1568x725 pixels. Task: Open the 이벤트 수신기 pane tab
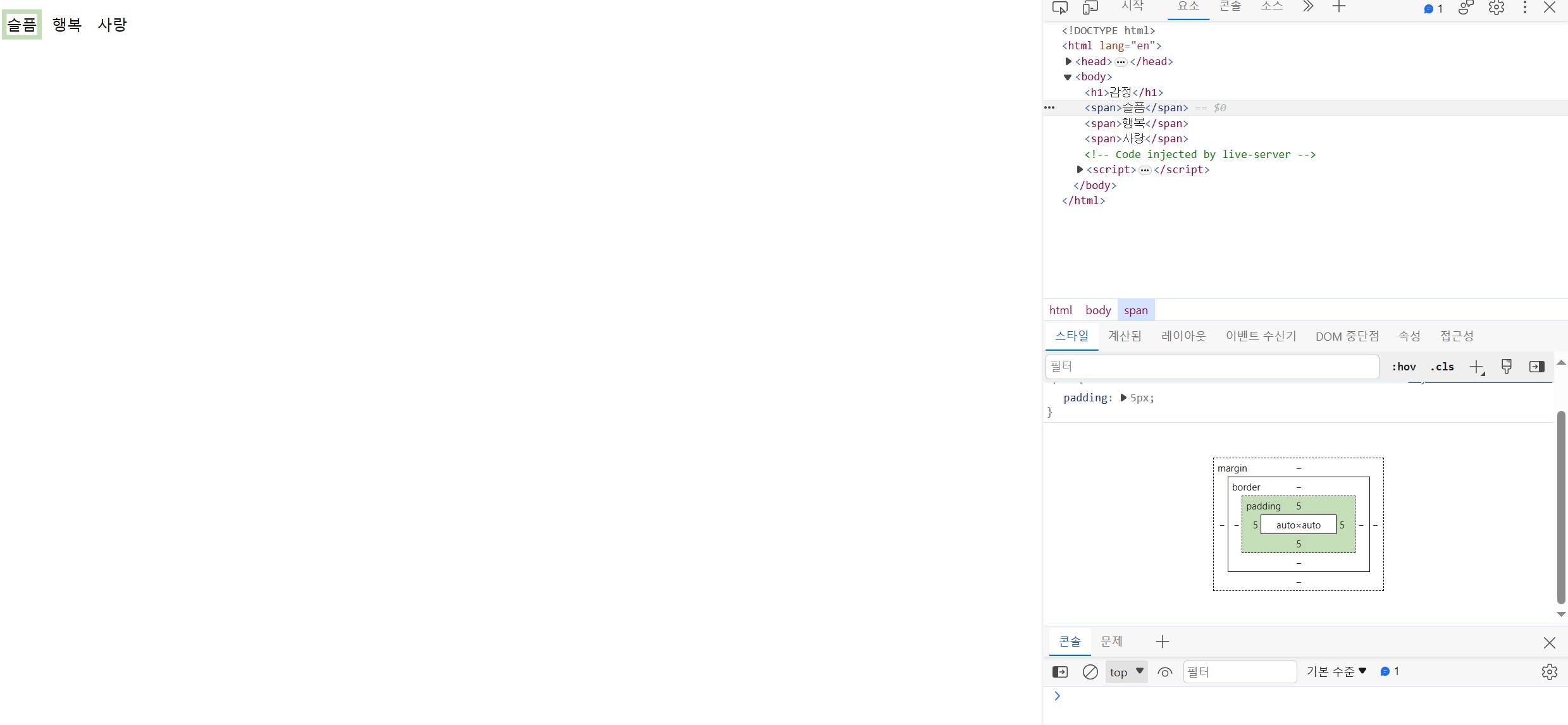point(1261,336)
